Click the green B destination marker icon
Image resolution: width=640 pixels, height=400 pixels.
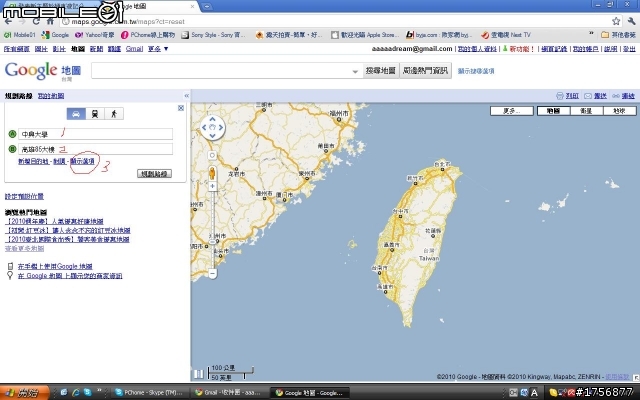click(12, 149)
